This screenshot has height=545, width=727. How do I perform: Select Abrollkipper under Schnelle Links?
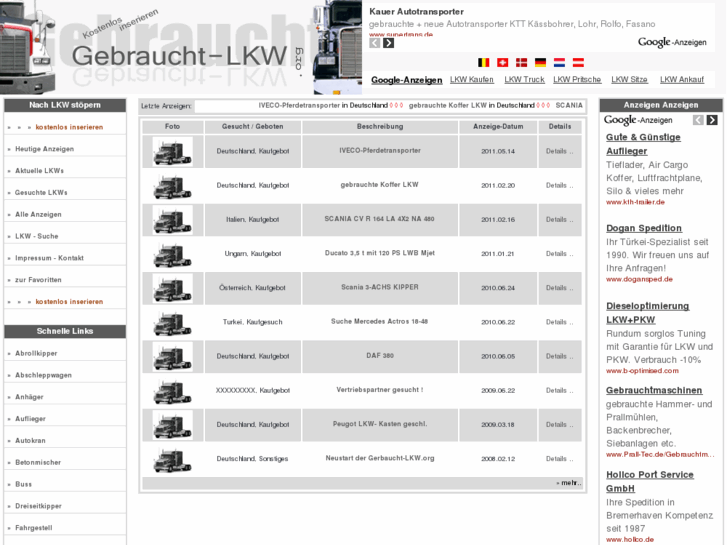[36, 353]
